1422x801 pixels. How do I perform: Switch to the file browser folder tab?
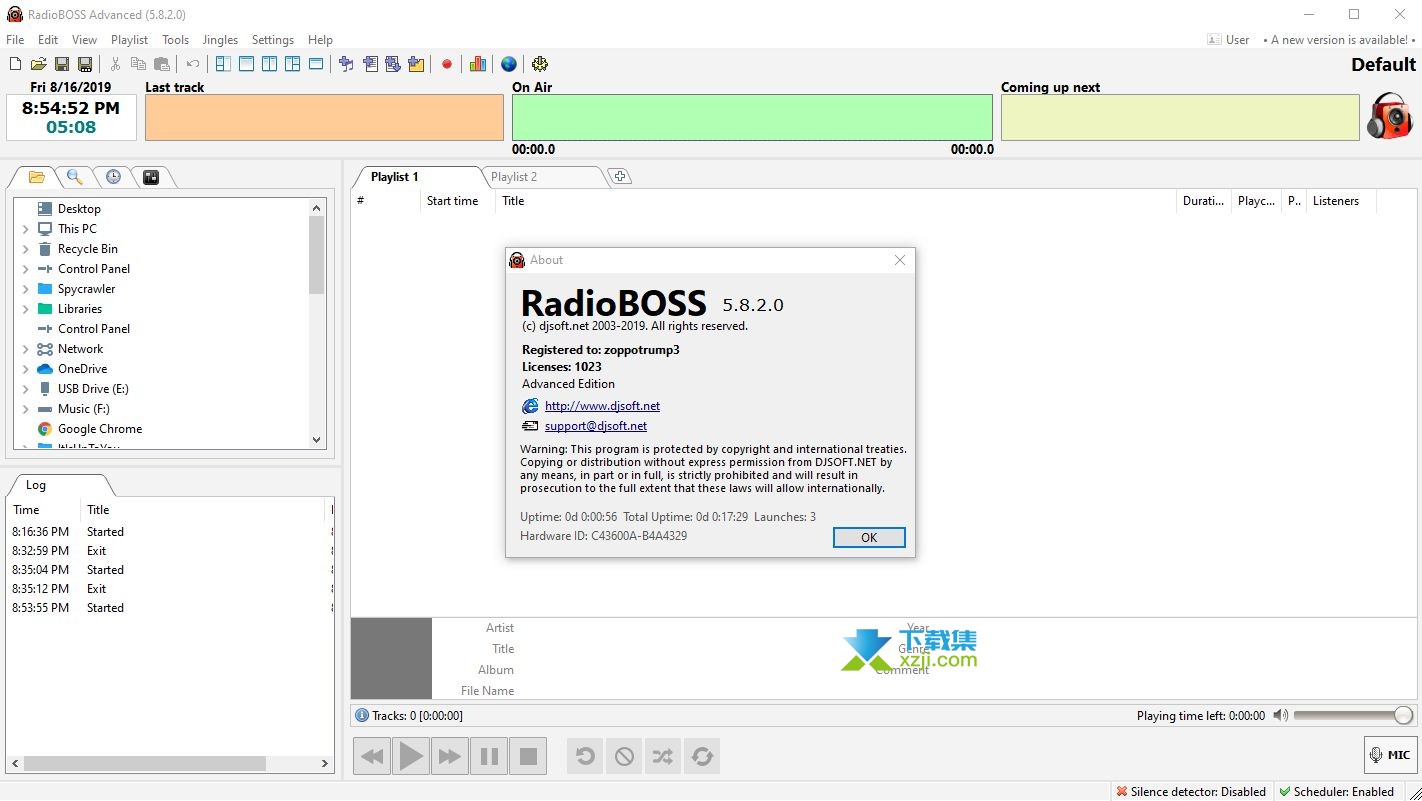click(37, 177)
